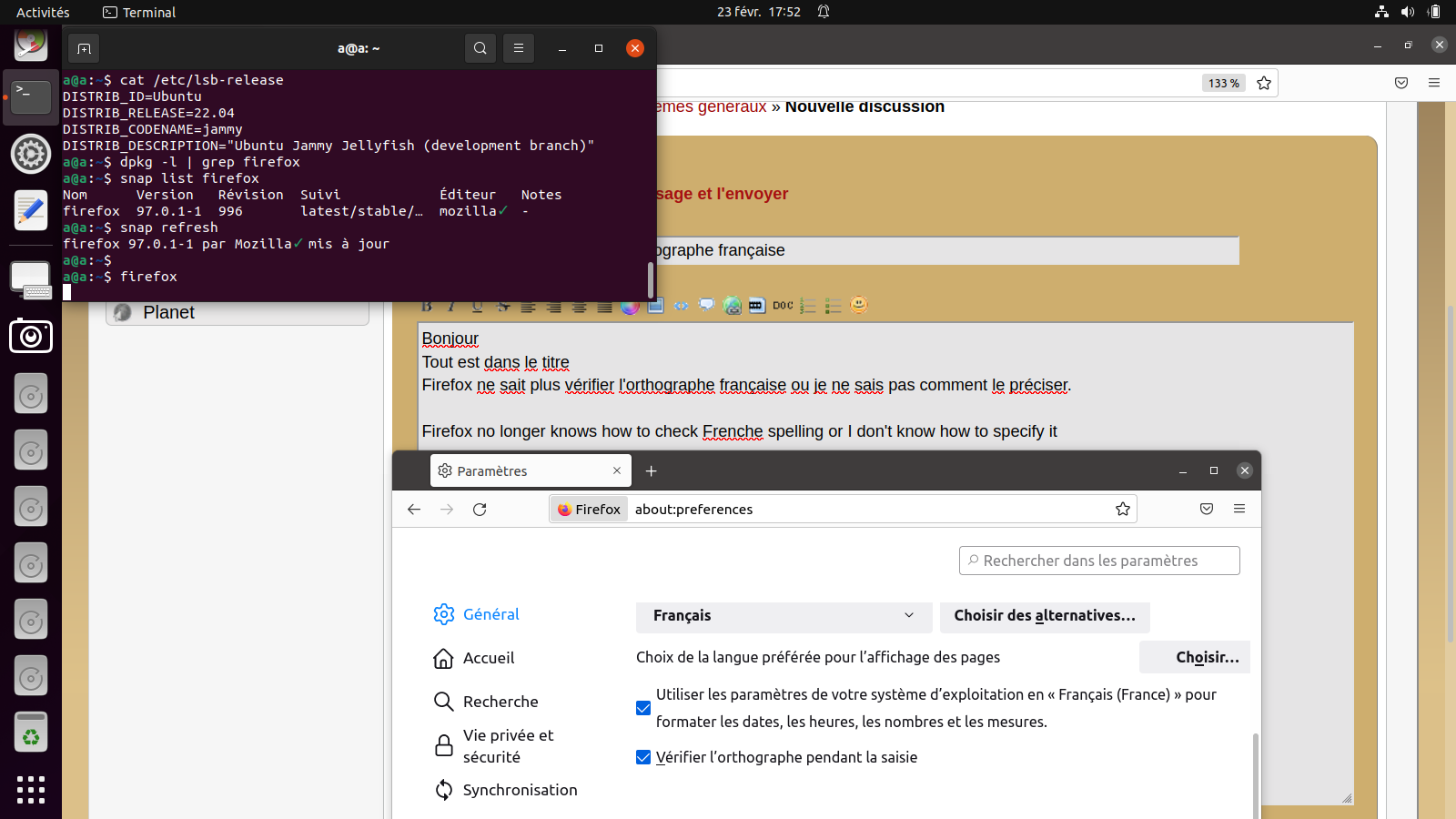Image resolution: width=1456 pixels, height=819 pixels.
Task: Open terminal hamburger menu dropdown
Action: (x=519, y=48)
